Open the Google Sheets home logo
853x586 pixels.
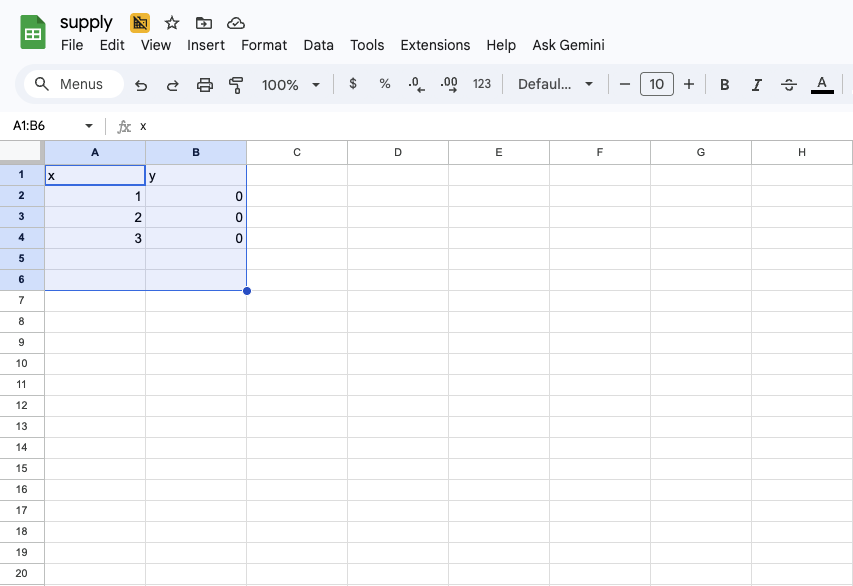(34, 33)
